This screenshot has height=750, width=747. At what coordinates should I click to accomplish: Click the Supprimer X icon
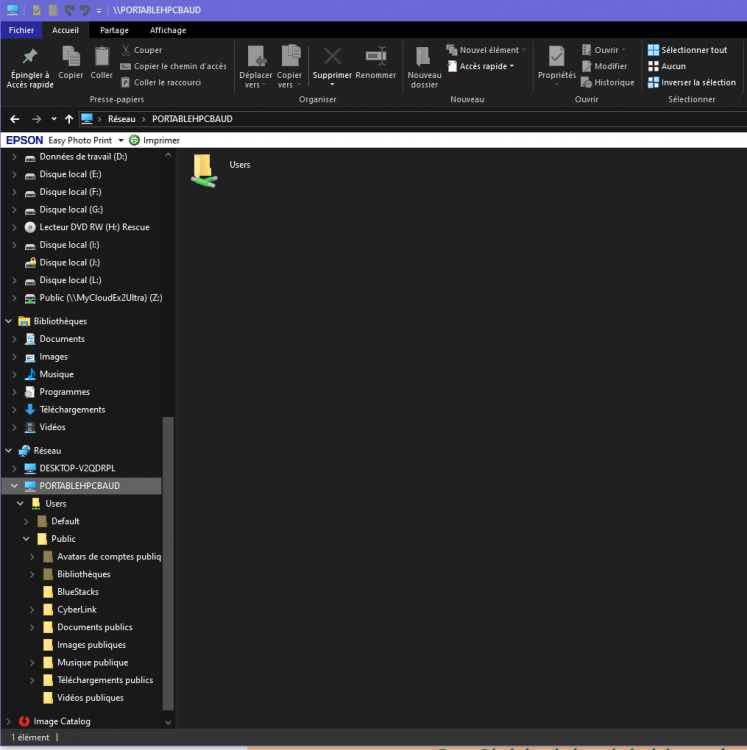point(332,56)
